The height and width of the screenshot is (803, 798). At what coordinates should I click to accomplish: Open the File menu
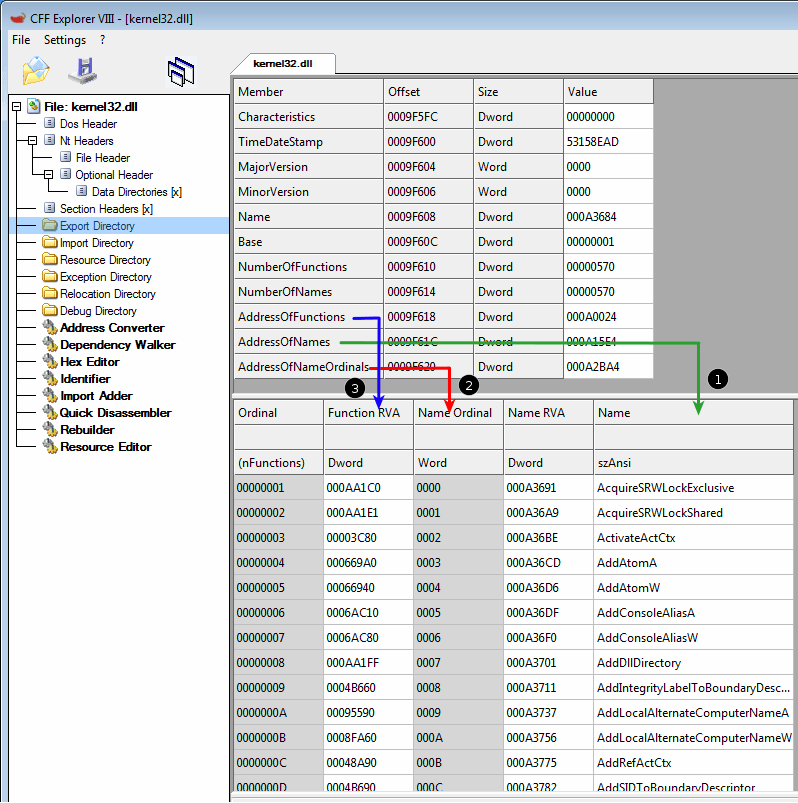21,40
